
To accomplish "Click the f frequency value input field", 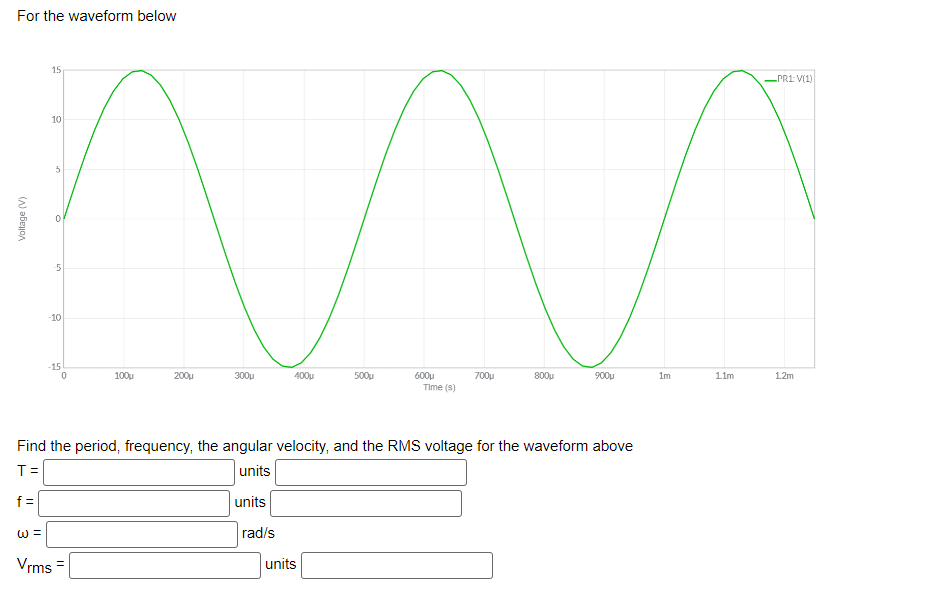I will point(133,503).
